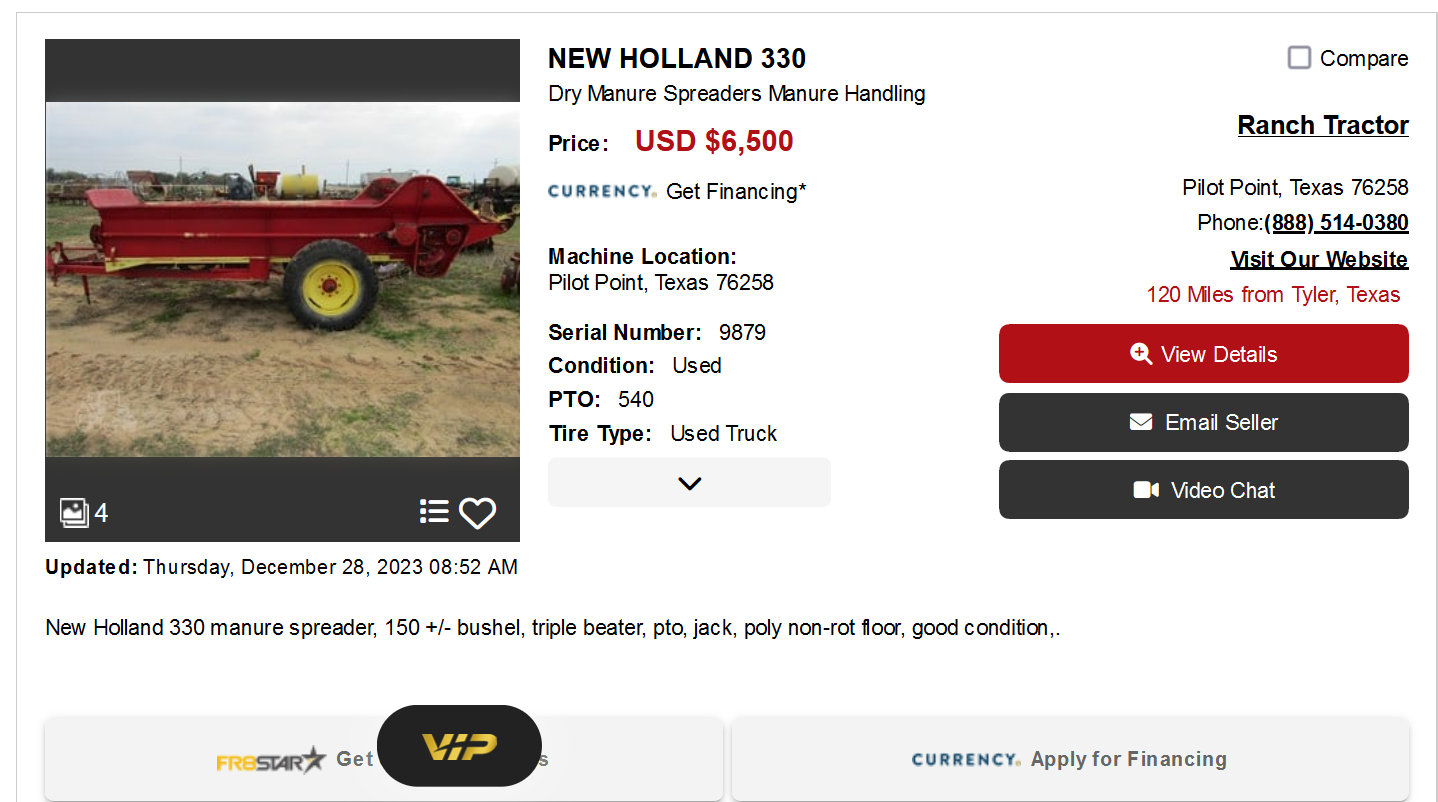Click the magnifier icon in View Details
This screenshot has height=802, width=1438.
coord(1141,354)
